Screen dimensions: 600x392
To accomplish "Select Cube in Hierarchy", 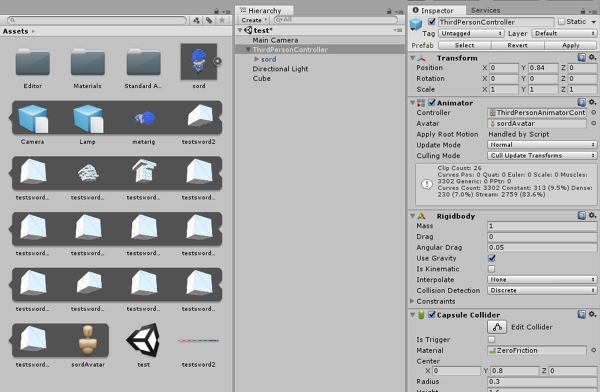I will coord(261,78).
